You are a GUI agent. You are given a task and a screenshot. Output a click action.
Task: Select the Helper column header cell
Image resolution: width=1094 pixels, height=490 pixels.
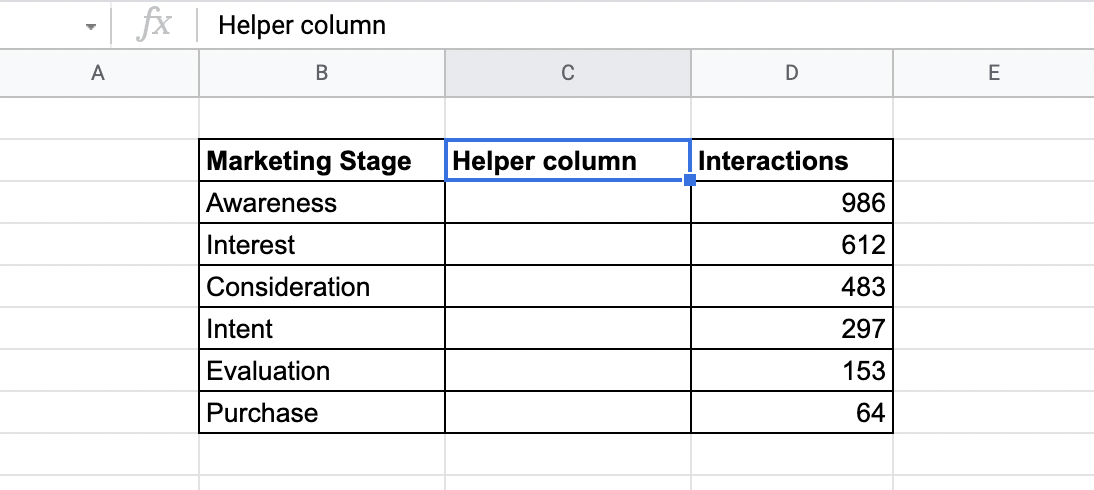click(x=567, y=161)
